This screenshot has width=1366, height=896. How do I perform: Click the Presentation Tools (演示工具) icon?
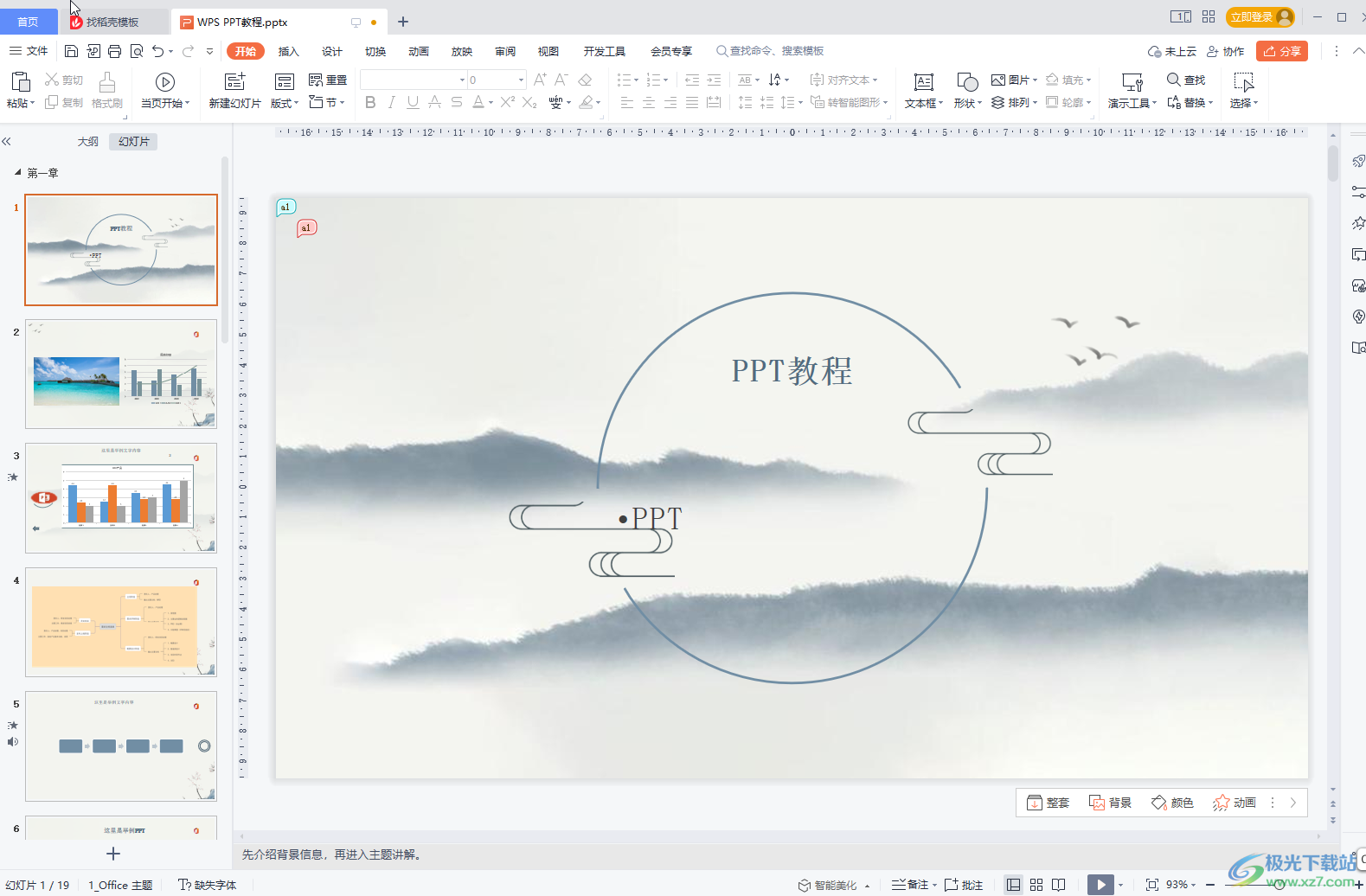pyautogui.click(x=1132, y=82)
